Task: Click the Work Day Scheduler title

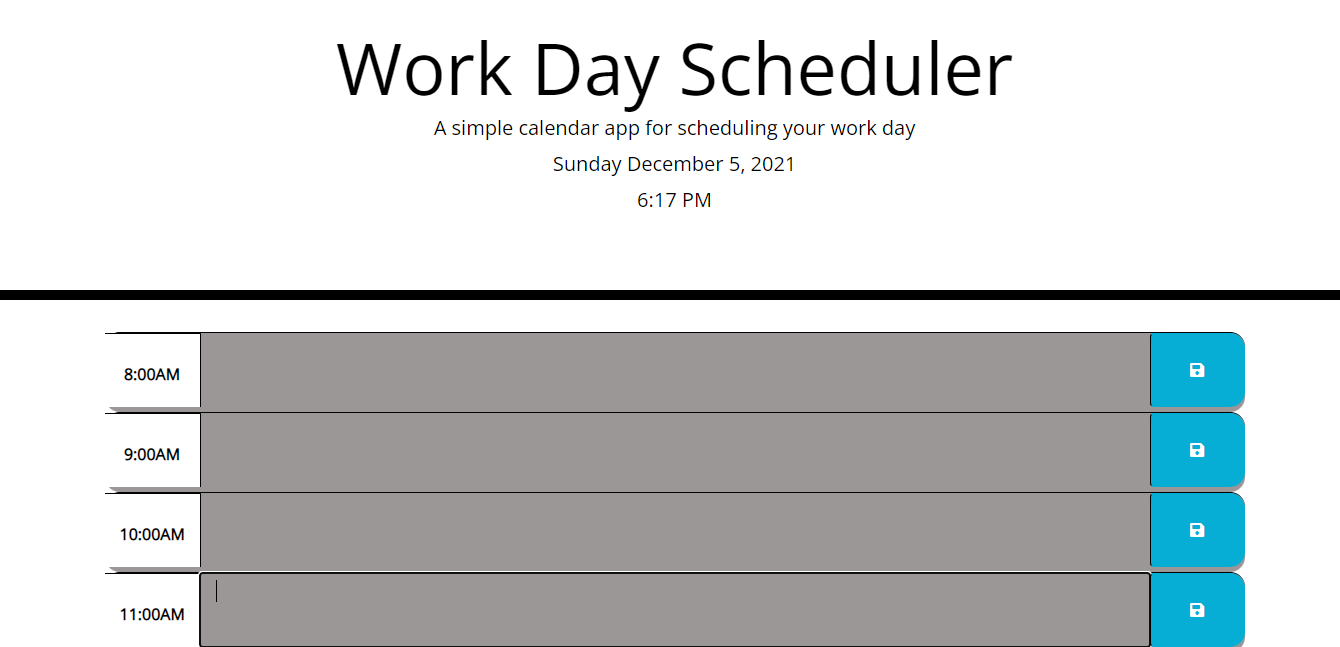Action: coord(673,68)
